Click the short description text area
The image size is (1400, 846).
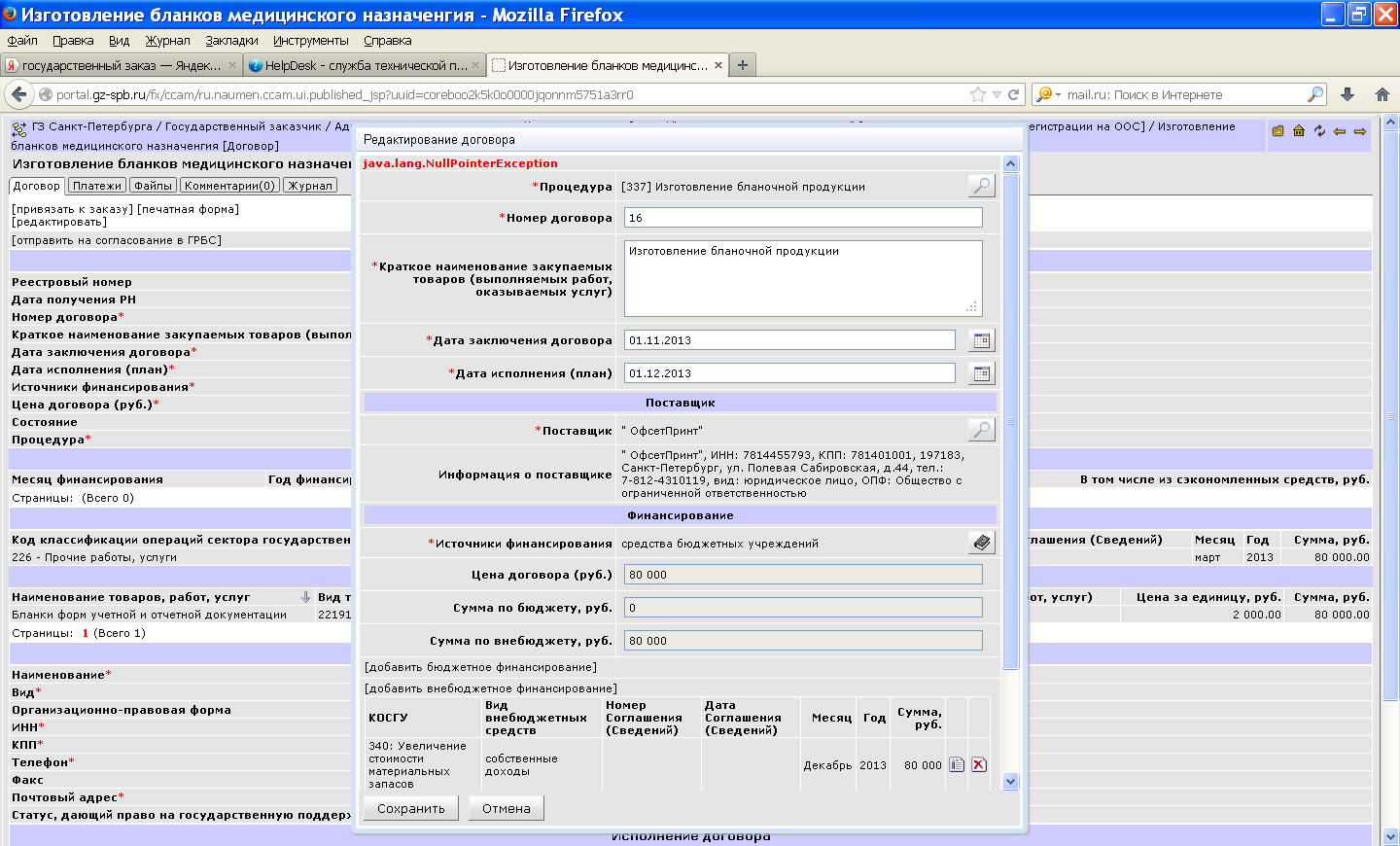(x=803, y=278)
